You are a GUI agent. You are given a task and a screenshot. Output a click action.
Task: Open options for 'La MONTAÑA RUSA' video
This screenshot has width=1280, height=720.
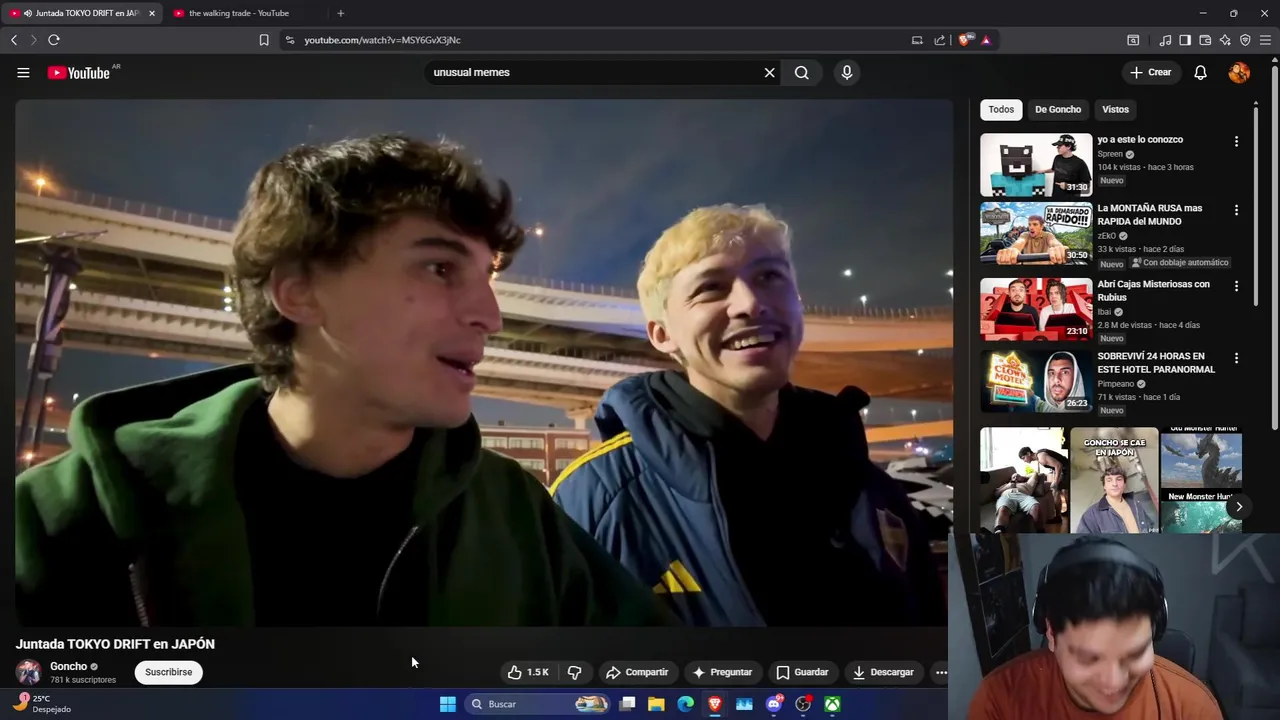[x=1236, y=211]
